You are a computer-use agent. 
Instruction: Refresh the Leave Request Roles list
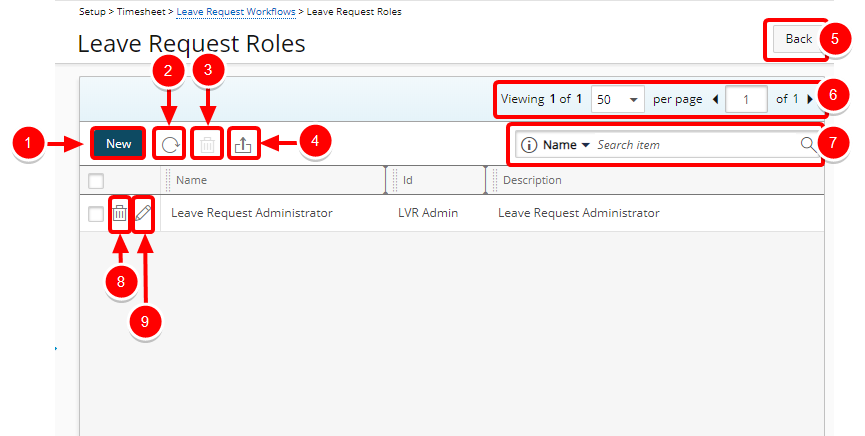(x=170, y=145)
